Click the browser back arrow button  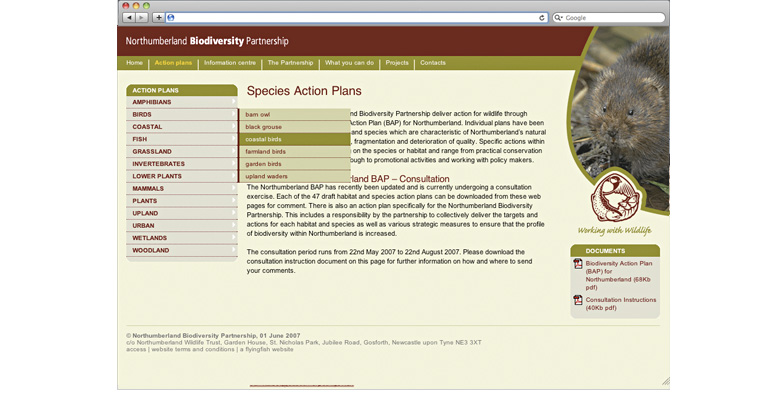pos(129,17)
